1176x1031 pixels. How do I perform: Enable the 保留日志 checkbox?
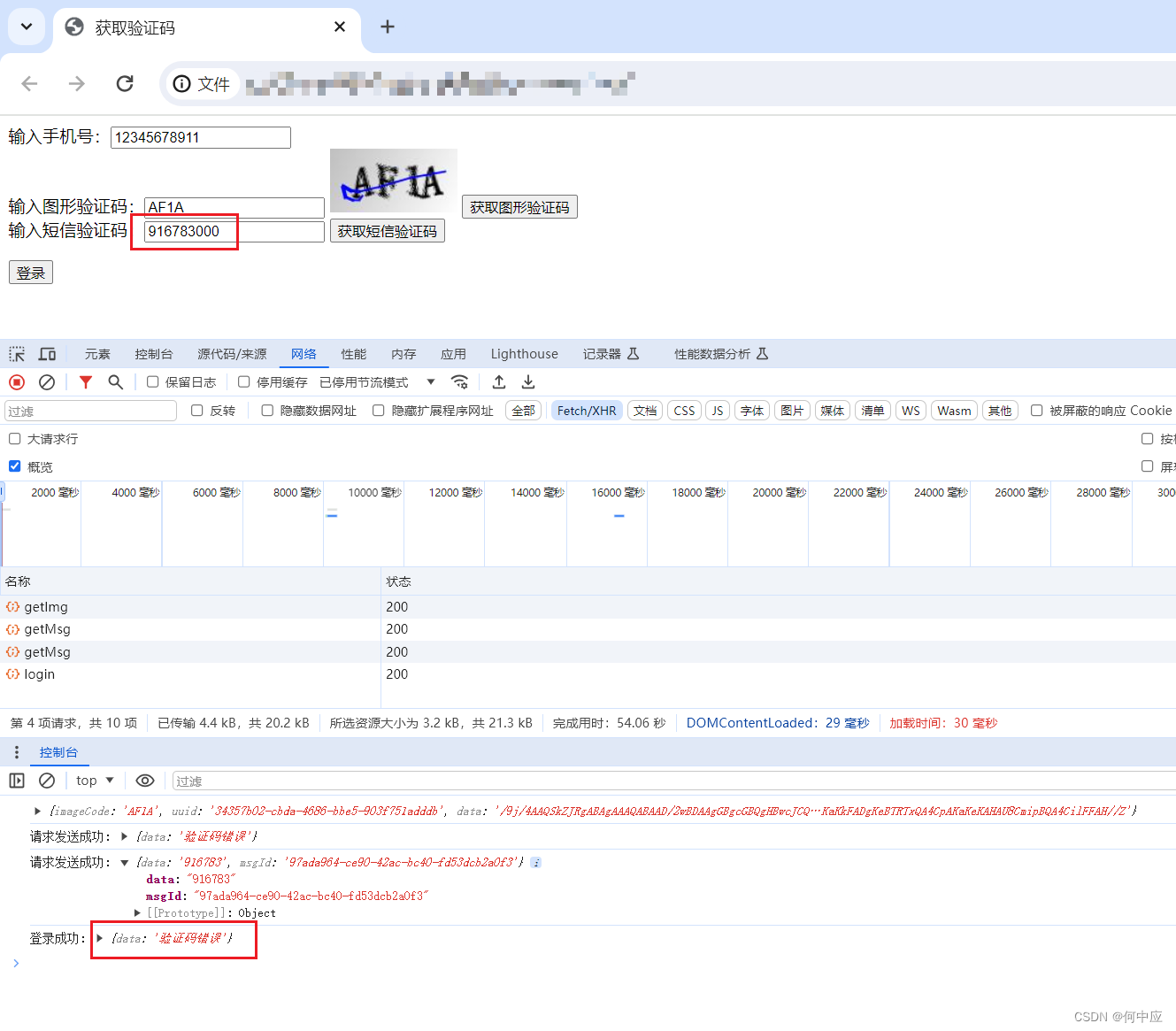coord(153,382)
